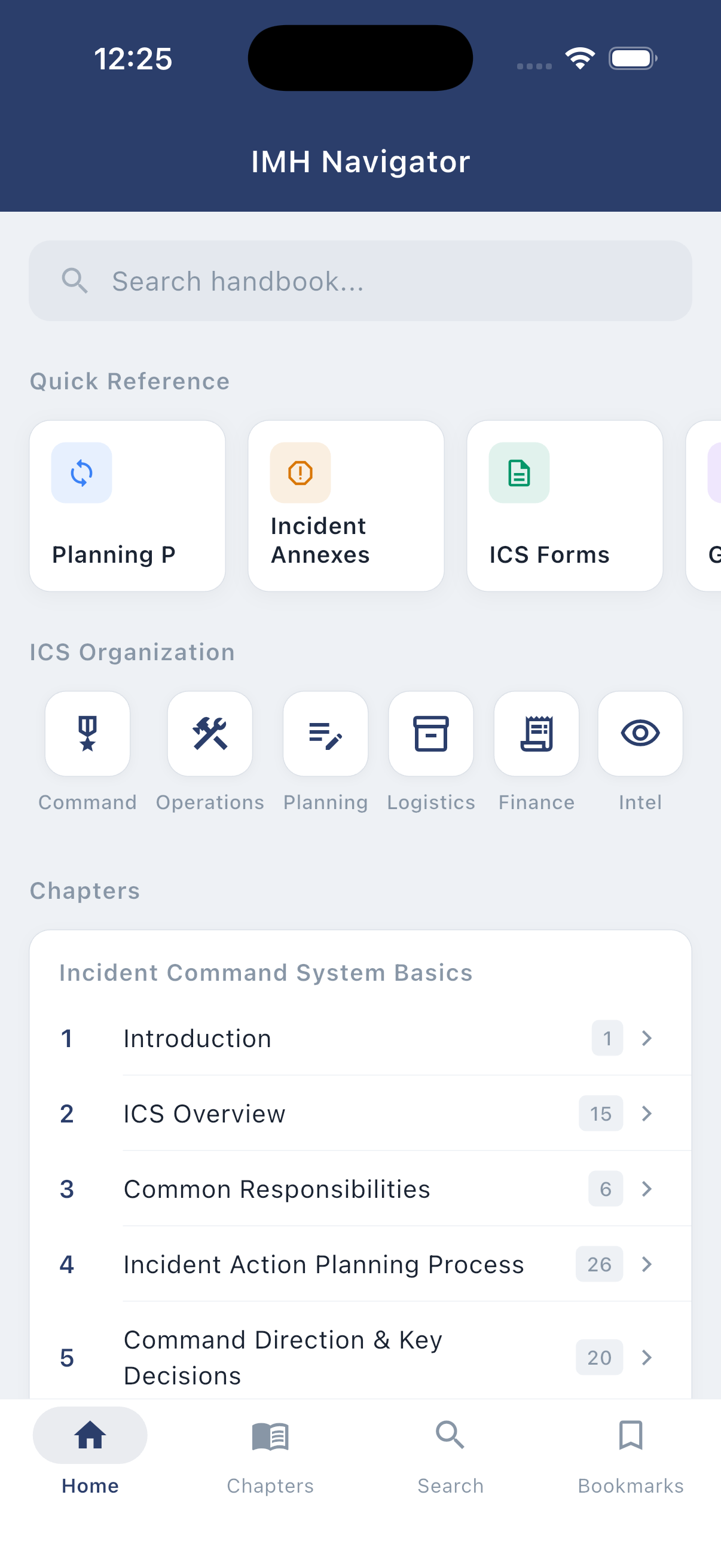
Task: Select the Operations section icon
Action: [x=209, y=734]
